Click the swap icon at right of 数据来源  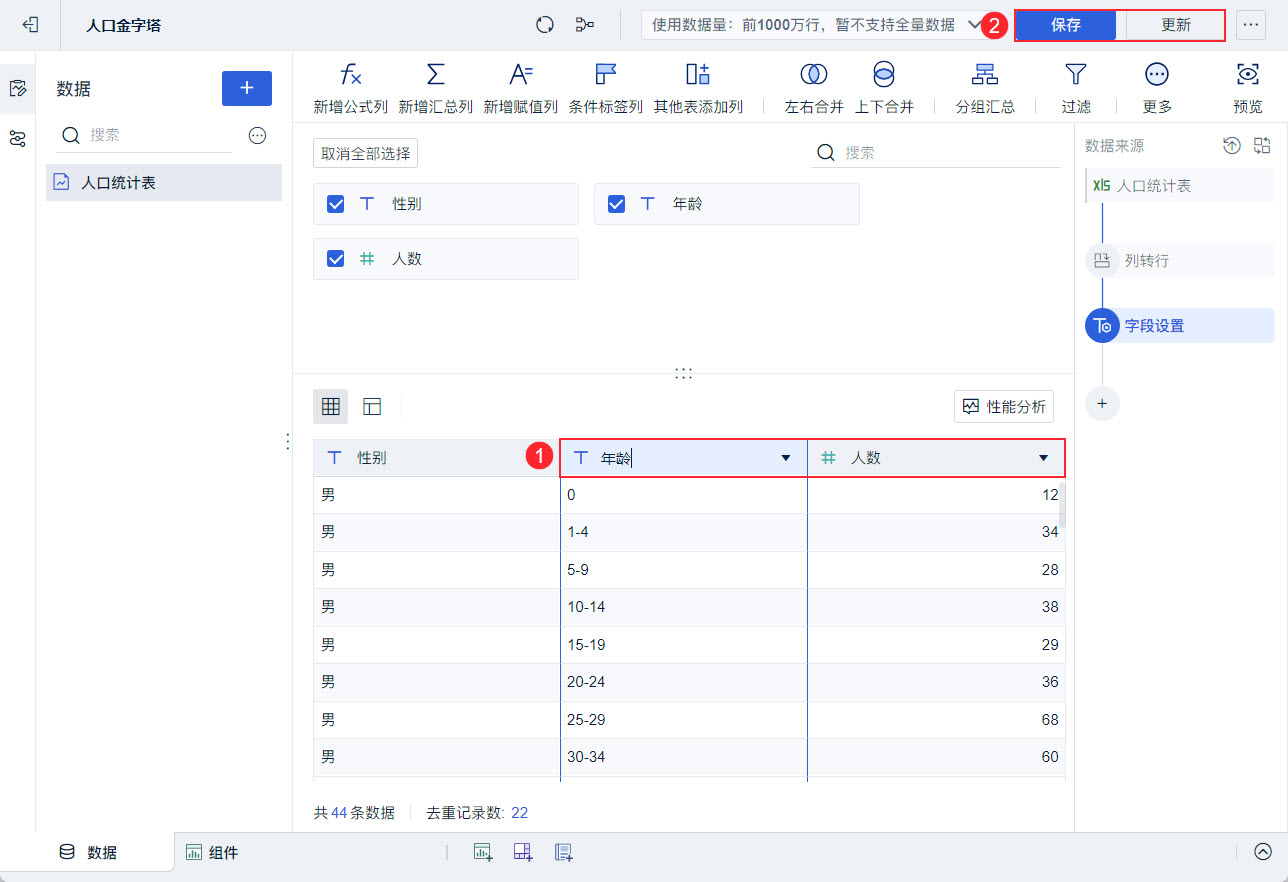click(x=1262, y=146)
